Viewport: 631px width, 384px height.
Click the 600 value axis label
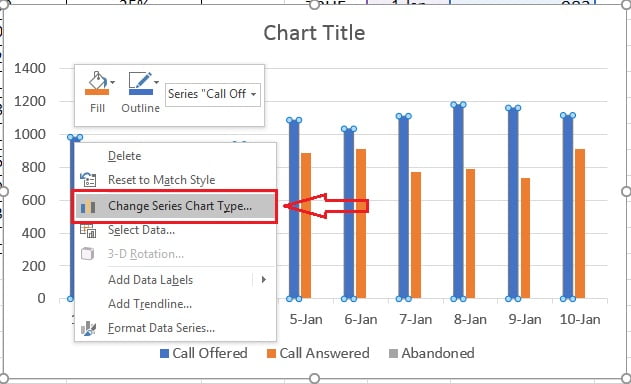pyautogui.click(x=34, y=200)
